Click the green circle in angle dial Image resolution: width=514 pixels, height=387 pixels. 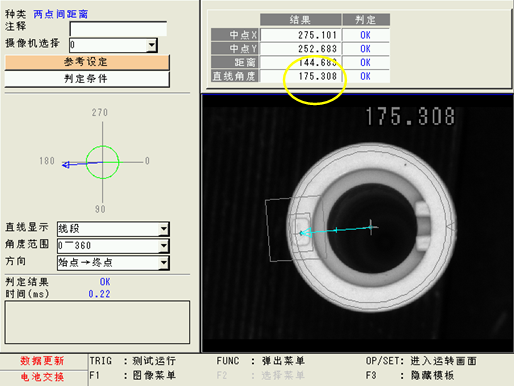[x=102, y=162]
